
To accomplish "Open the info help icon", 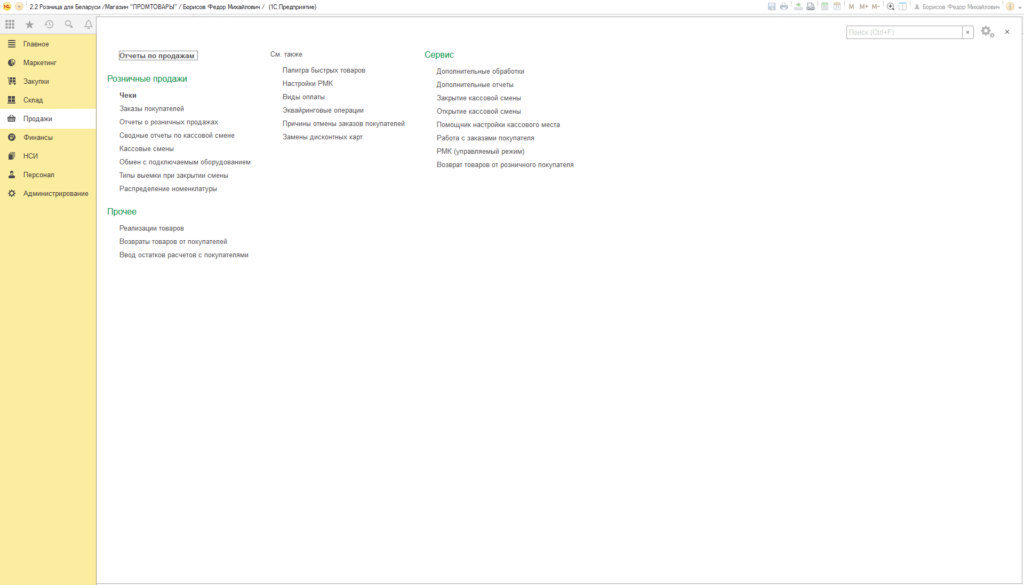I will pos(1010,7).
